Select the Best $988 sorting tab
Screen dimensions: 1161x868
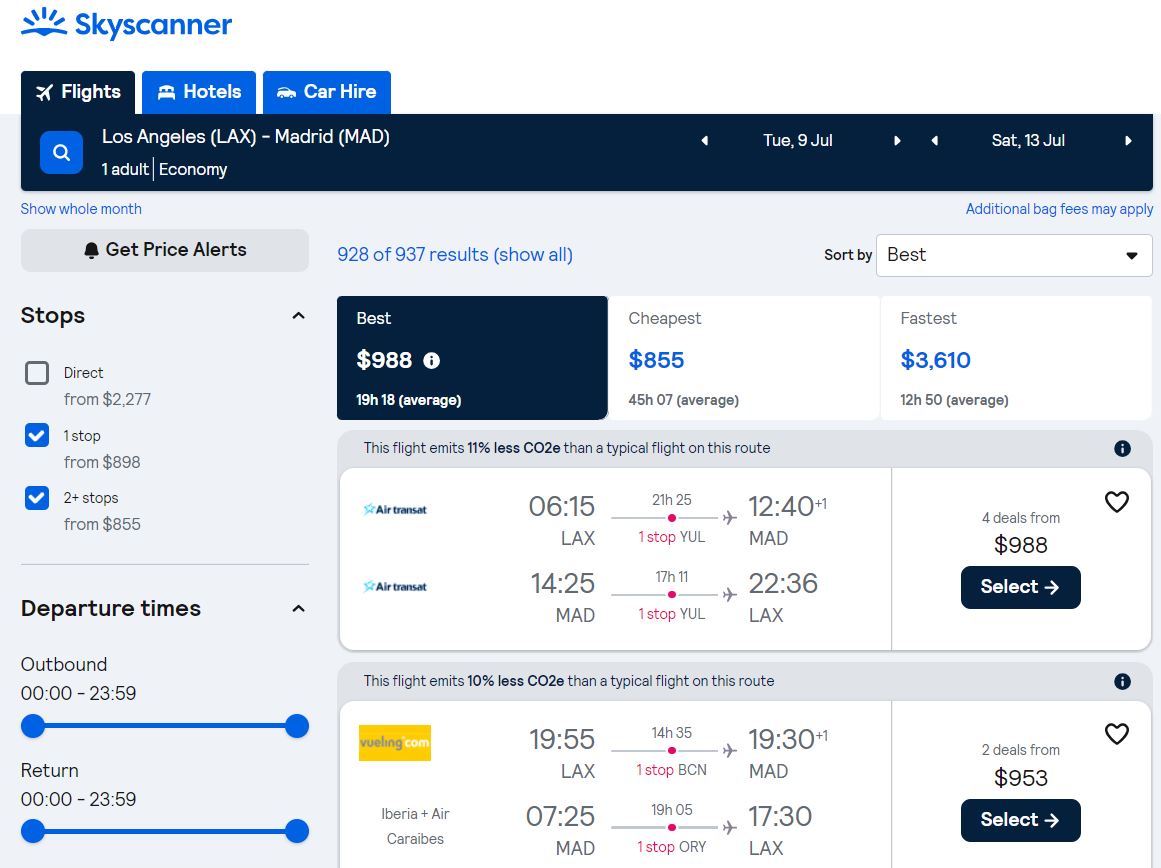point(472,358)
